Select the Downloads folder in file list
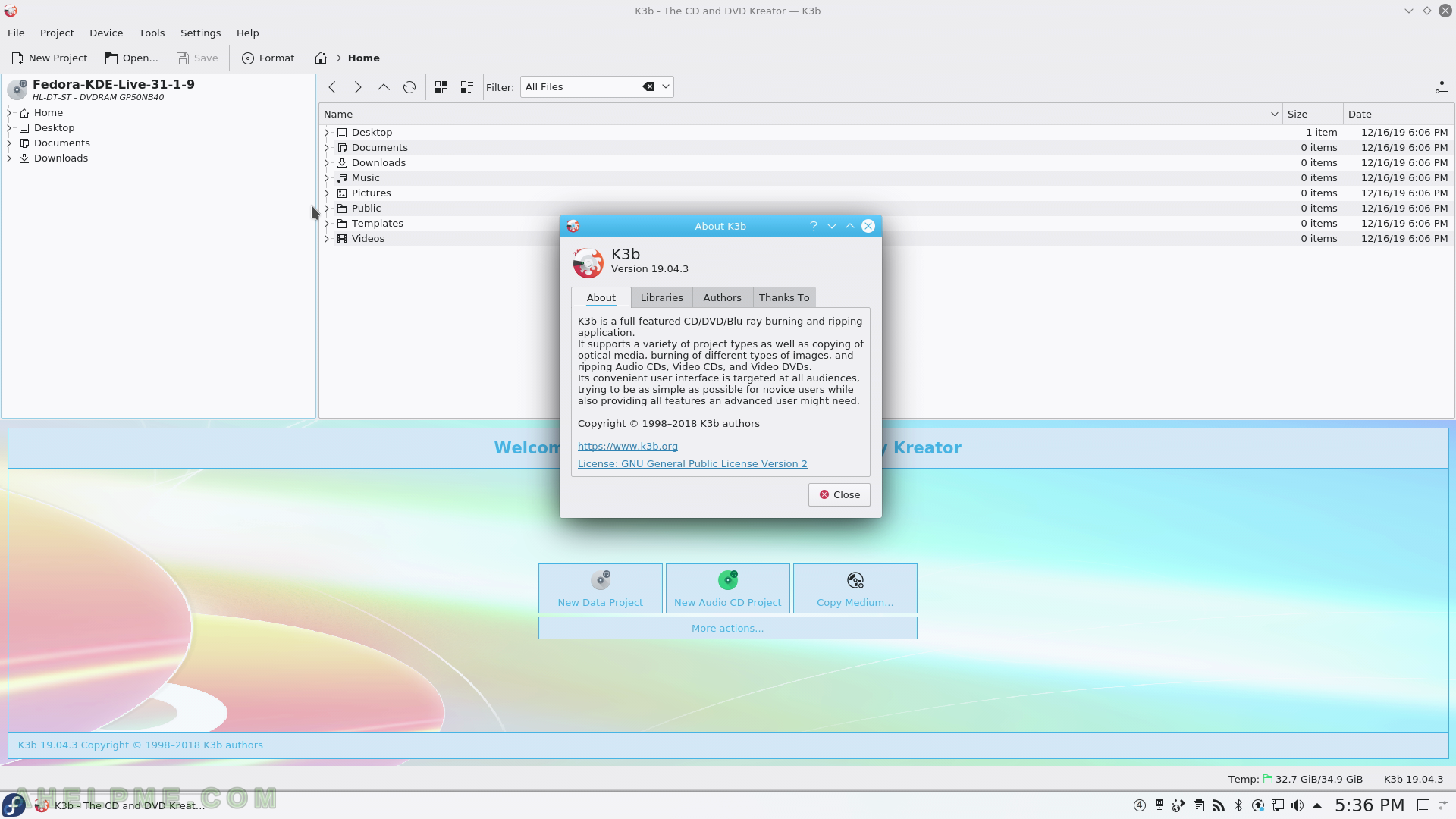Viewport: 1456px width, 819px height. tap(378, 162)
